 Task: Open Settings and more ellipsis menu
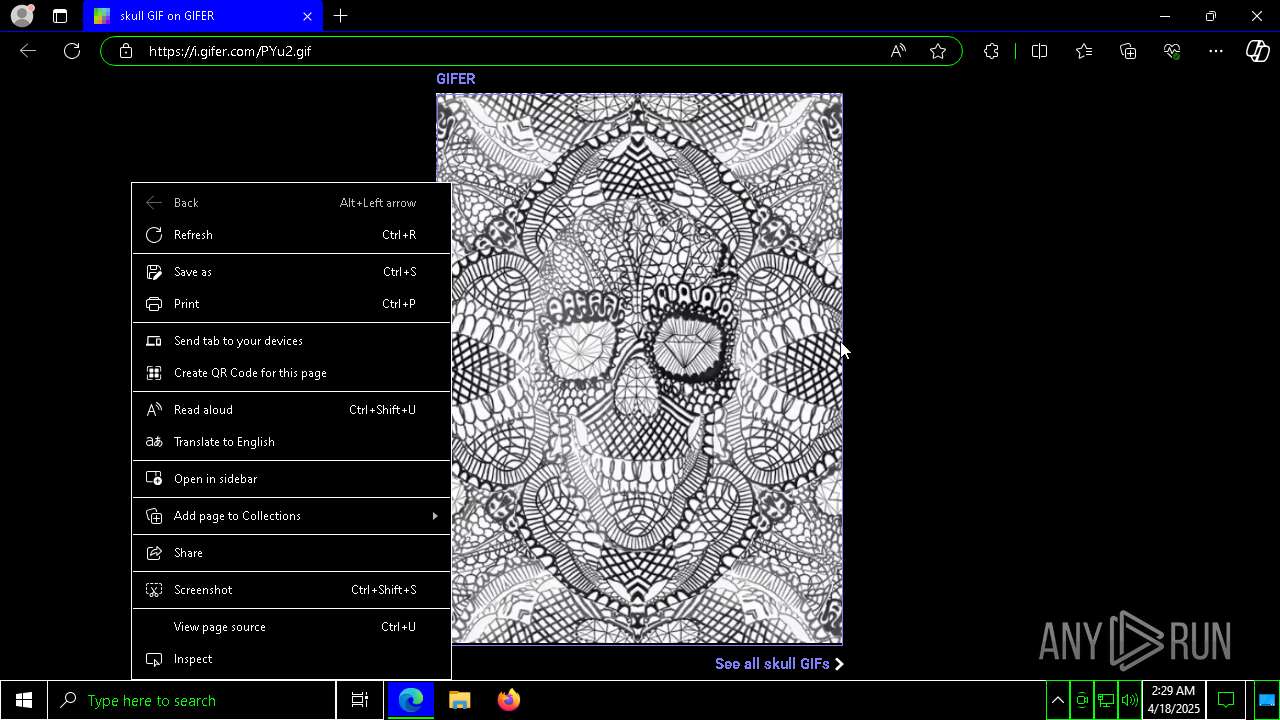tap(1216, 51)
